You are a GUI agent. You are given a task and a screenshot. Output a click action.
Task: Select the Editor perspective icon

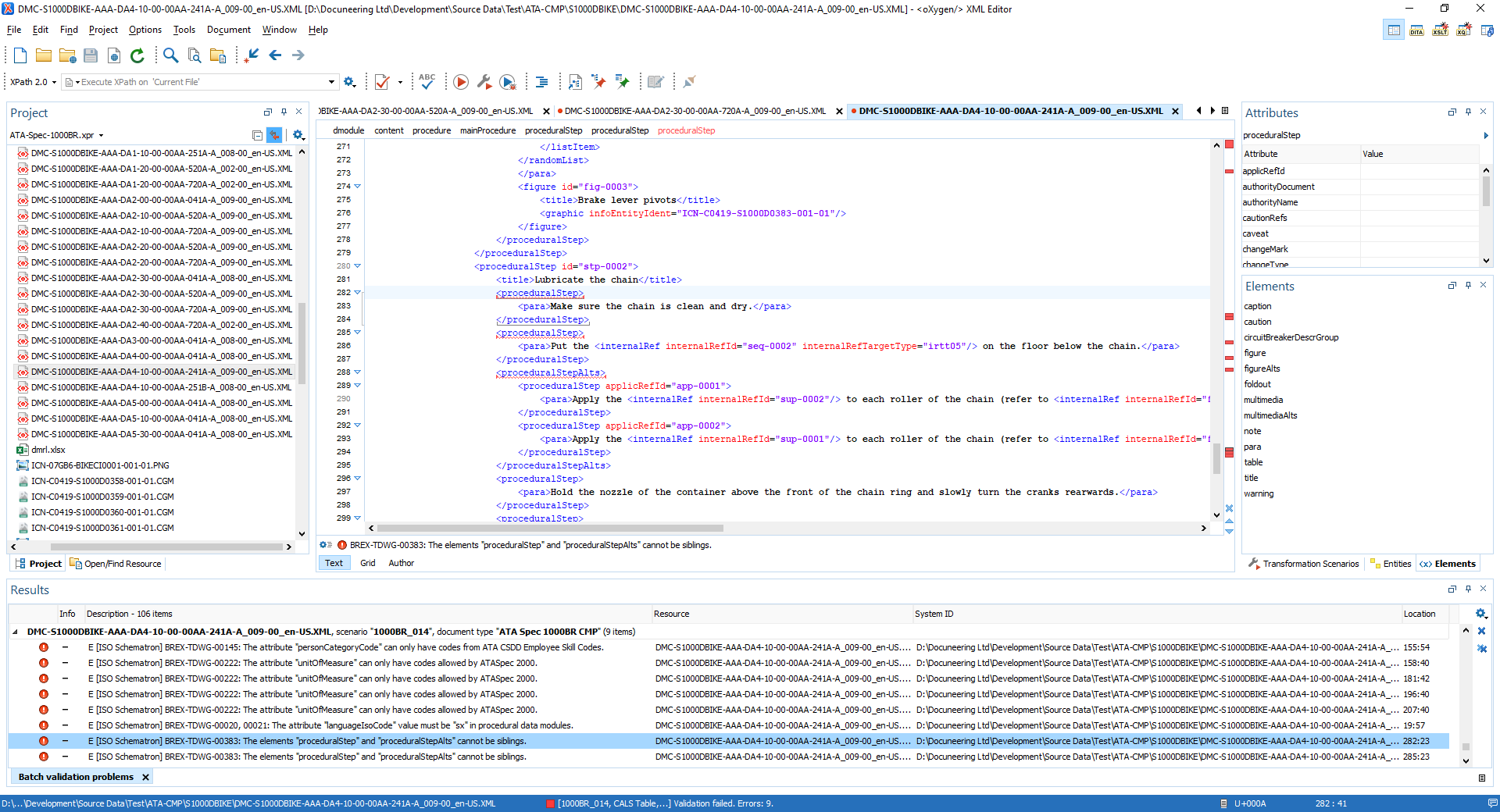[1393, 30]
